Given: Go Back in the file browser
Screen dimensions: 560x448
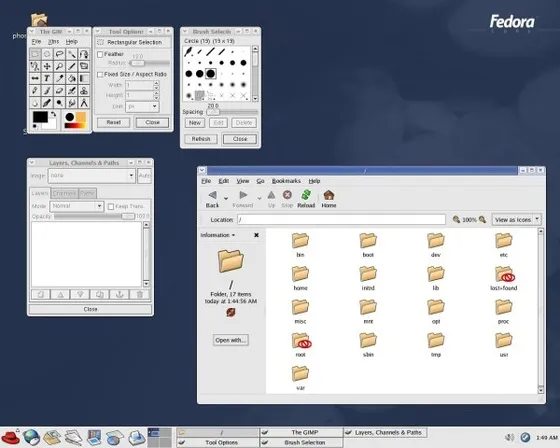Looking at the screenshot, I should (212, 199).
